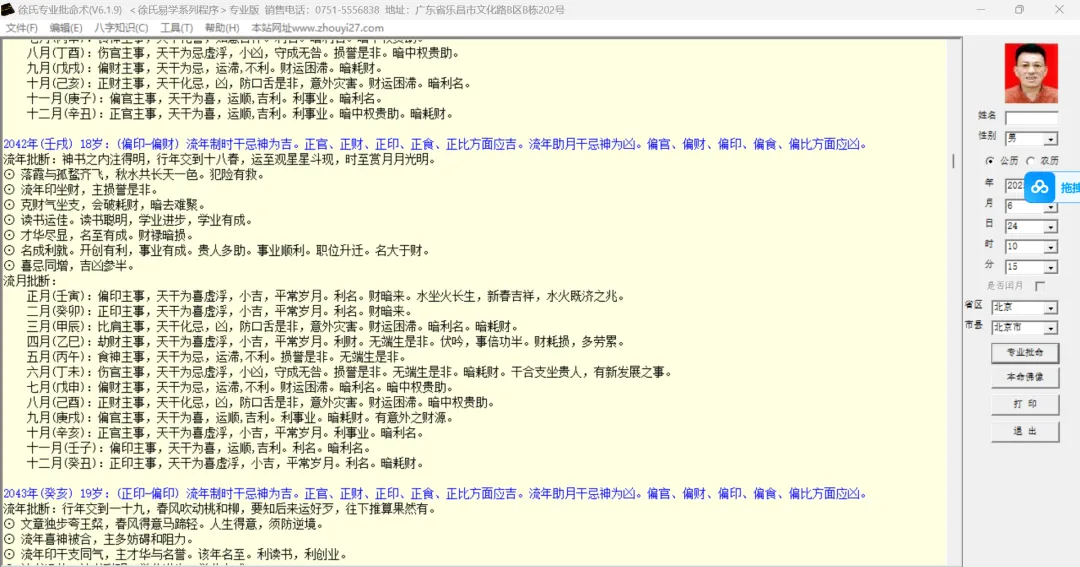The height and width of the screenshot is (567, 1080).
Task: Click the line 落霞与孤鹜齐飞
Action: [134, 175]
